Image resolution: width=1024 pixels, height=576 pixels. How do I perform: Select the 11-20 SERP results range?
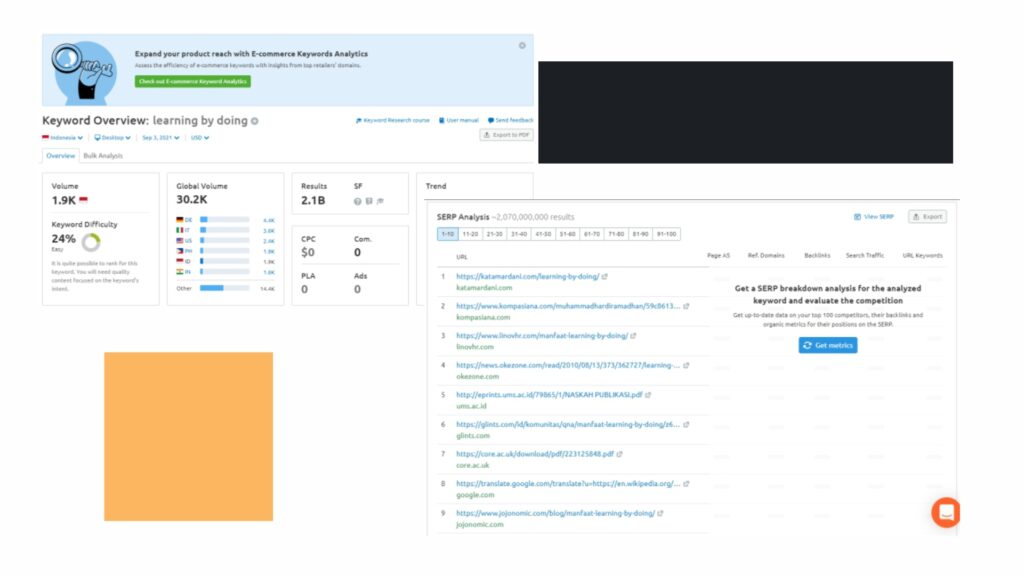[470, 234]
